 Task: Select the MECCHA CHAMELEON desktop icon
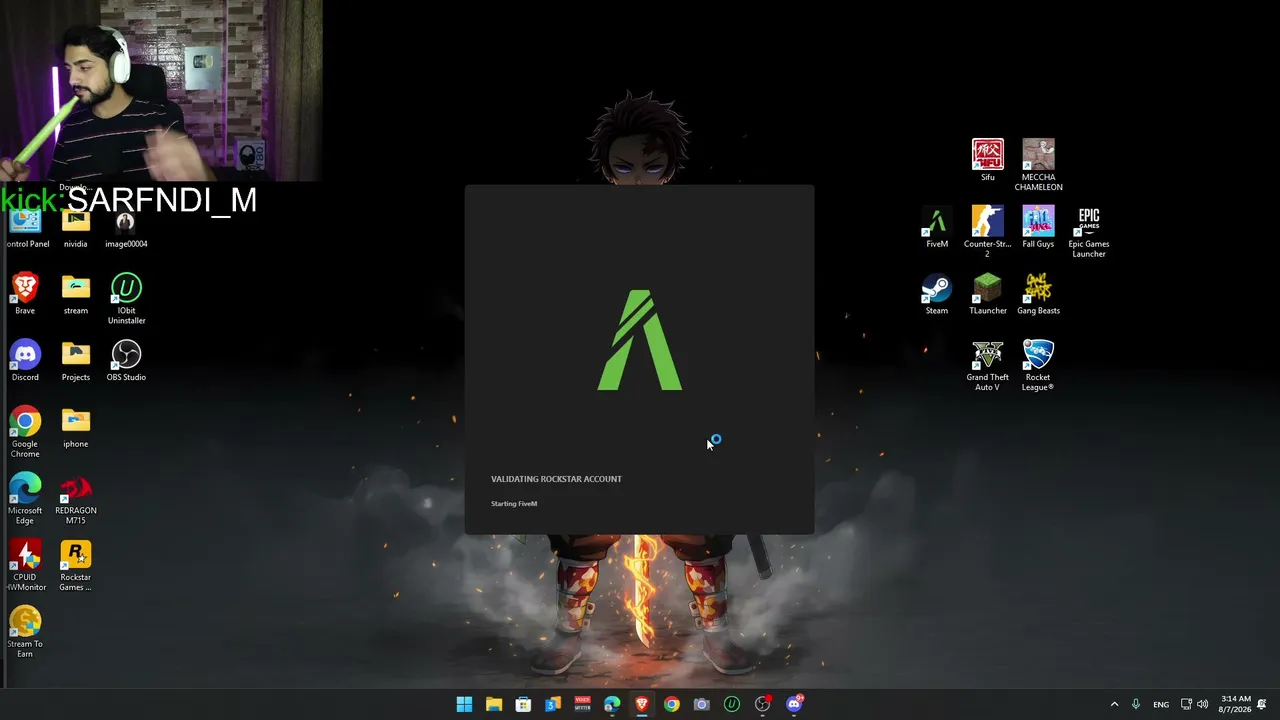coord(1038,165)
